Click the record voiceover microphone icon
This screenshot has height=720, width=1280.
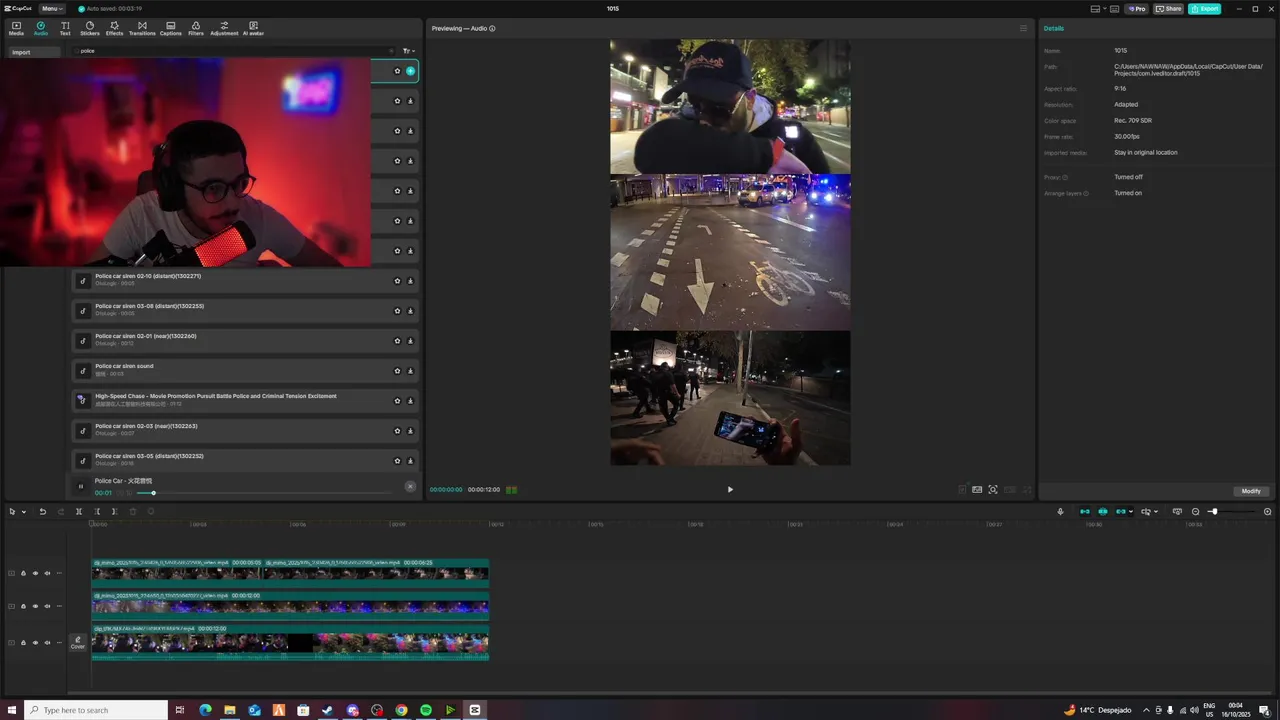[x=1061, y=512]
